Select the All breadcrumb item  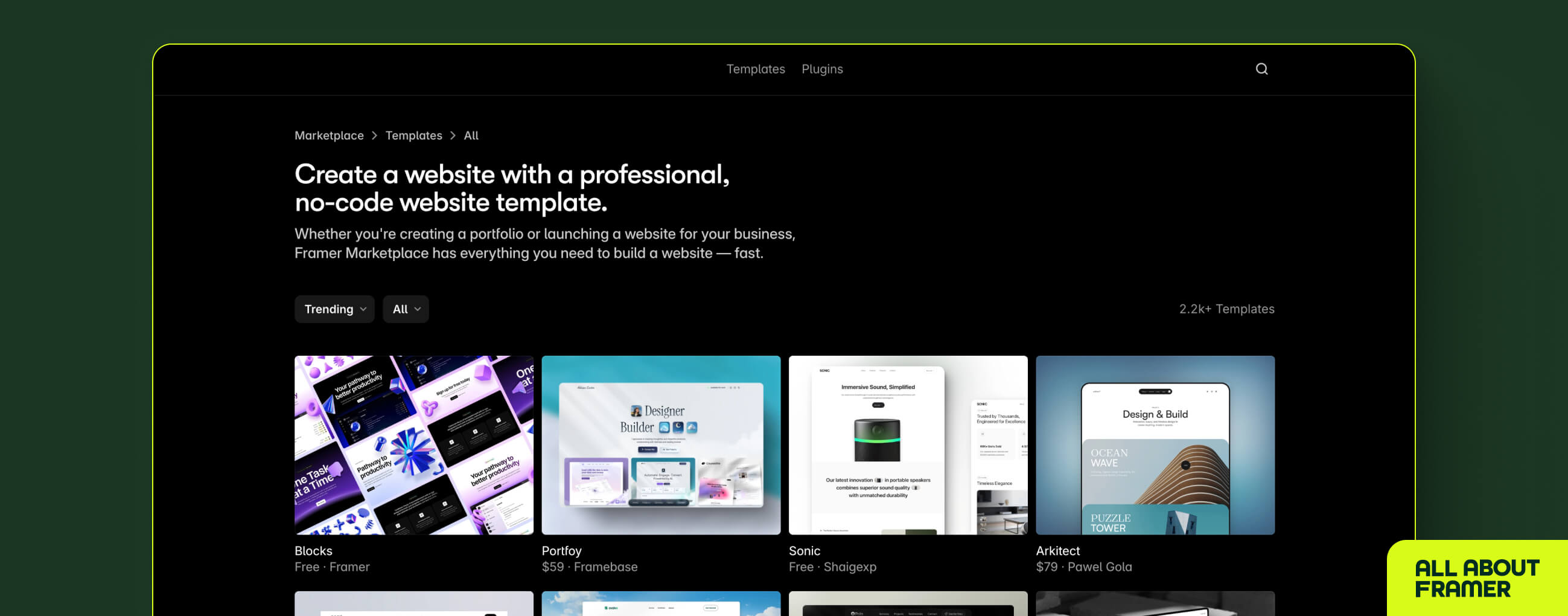[x=471, y=135]
